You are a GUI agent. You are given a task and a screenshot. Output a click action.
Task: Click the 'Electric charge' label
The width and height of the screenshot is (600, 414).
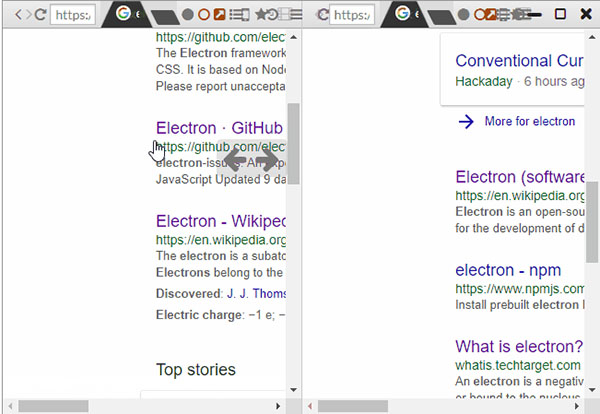pyautogui.click(x=199, y=315)
